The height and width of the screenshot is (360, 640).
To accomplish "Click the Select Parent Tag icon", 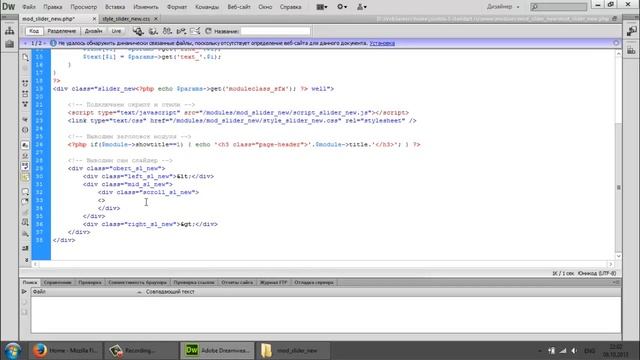I will pyautogui.click(x=25, y=120).
